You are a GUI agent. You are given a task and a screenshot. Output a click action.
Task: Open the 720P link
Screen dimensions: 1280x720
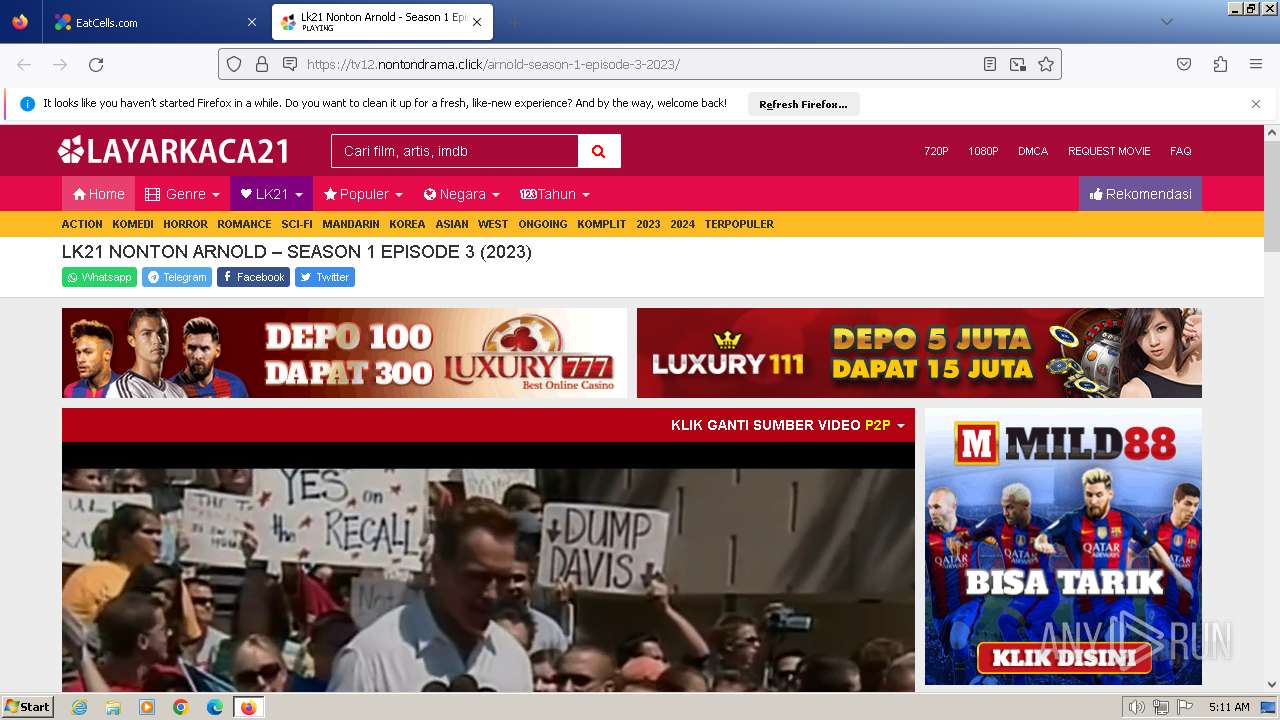click(x=936, y=151)
